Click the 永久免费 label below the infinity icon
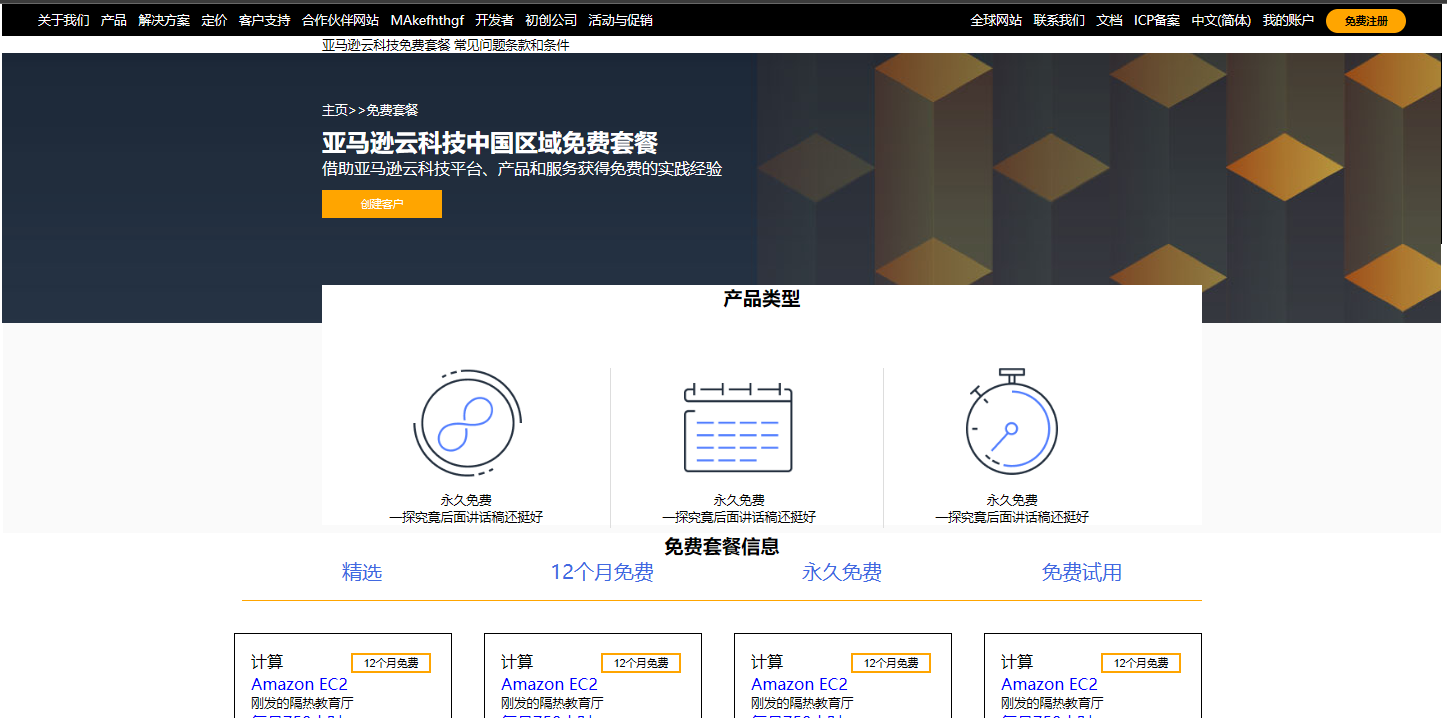1447x718 pixels. (466, 500)
